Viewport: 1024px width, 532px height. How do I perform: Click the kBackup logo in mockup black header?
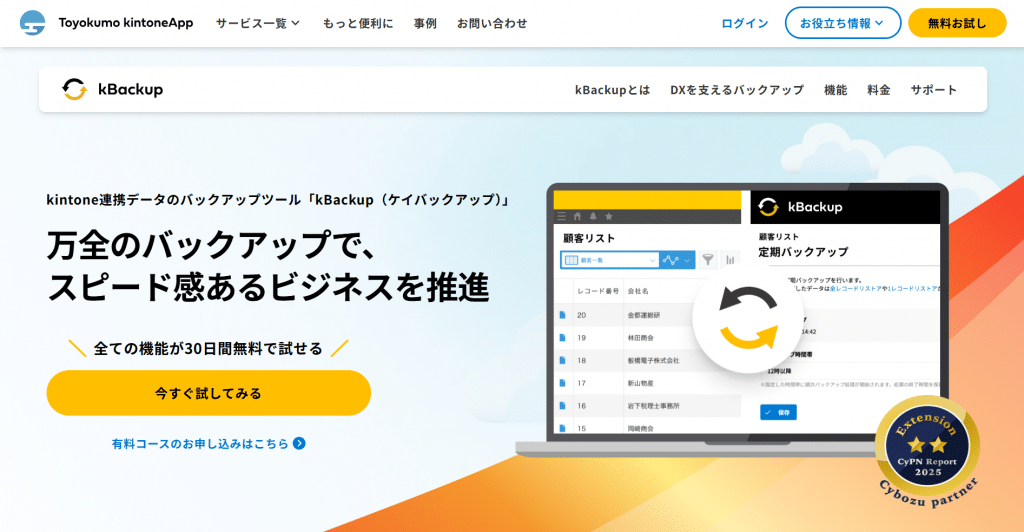point(801,207)
